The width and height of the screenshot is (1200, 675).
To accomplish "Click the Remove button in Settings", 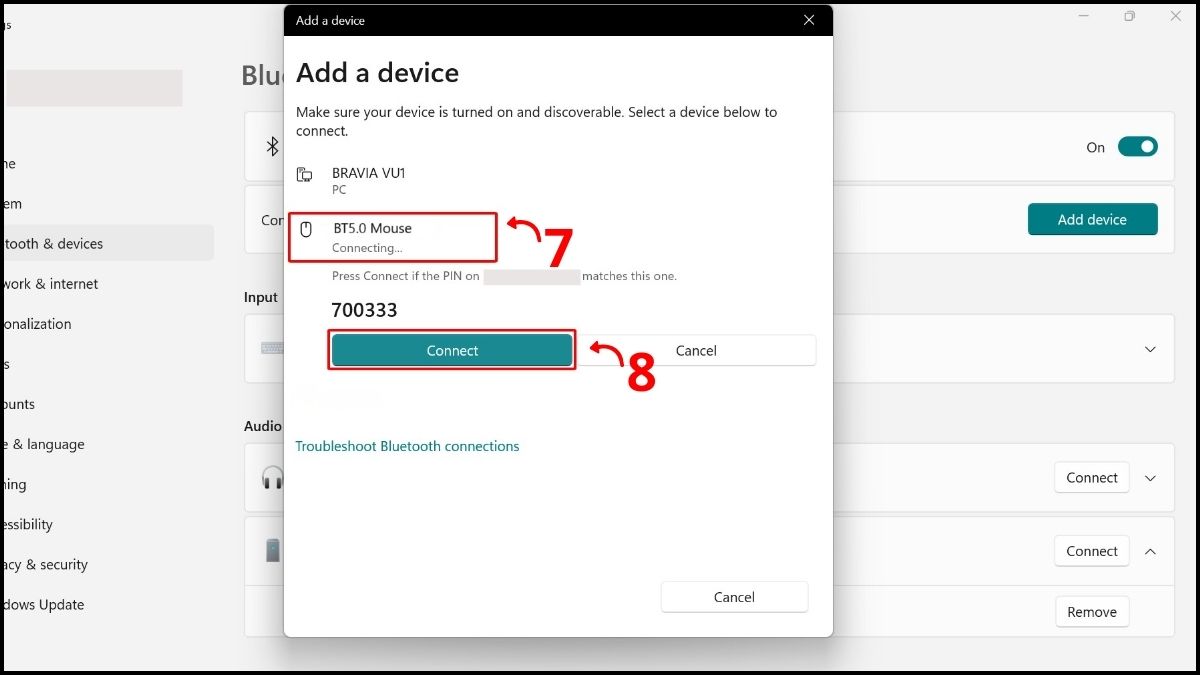I will (x=1092, y=612).
